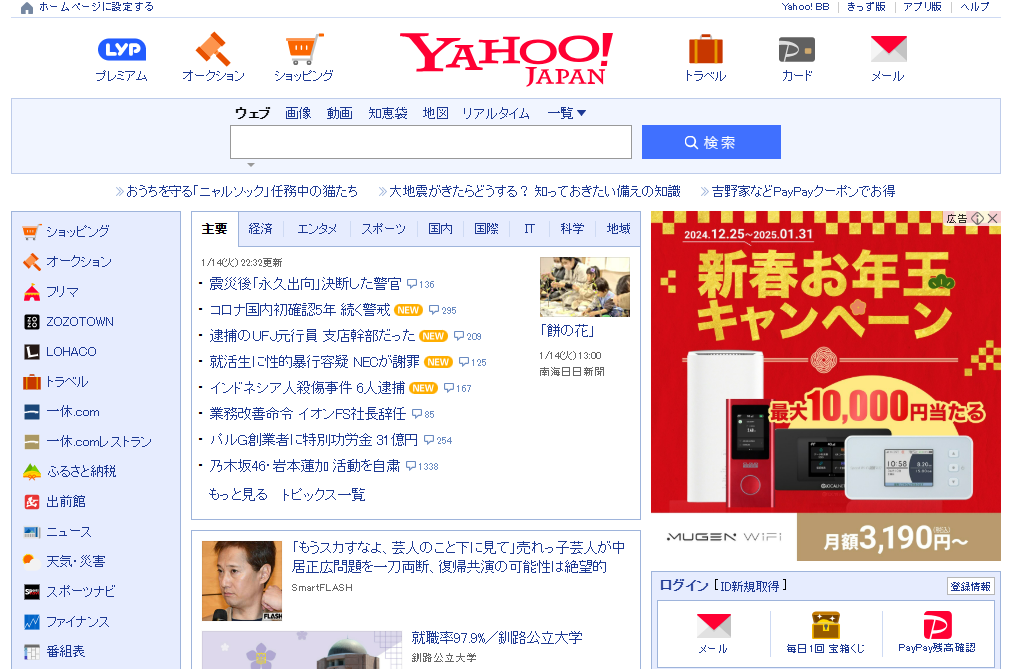Open the Mail envelope icon in header
Screen dimensions: 1013x669
pyautogui.click(x=888, y=49)
